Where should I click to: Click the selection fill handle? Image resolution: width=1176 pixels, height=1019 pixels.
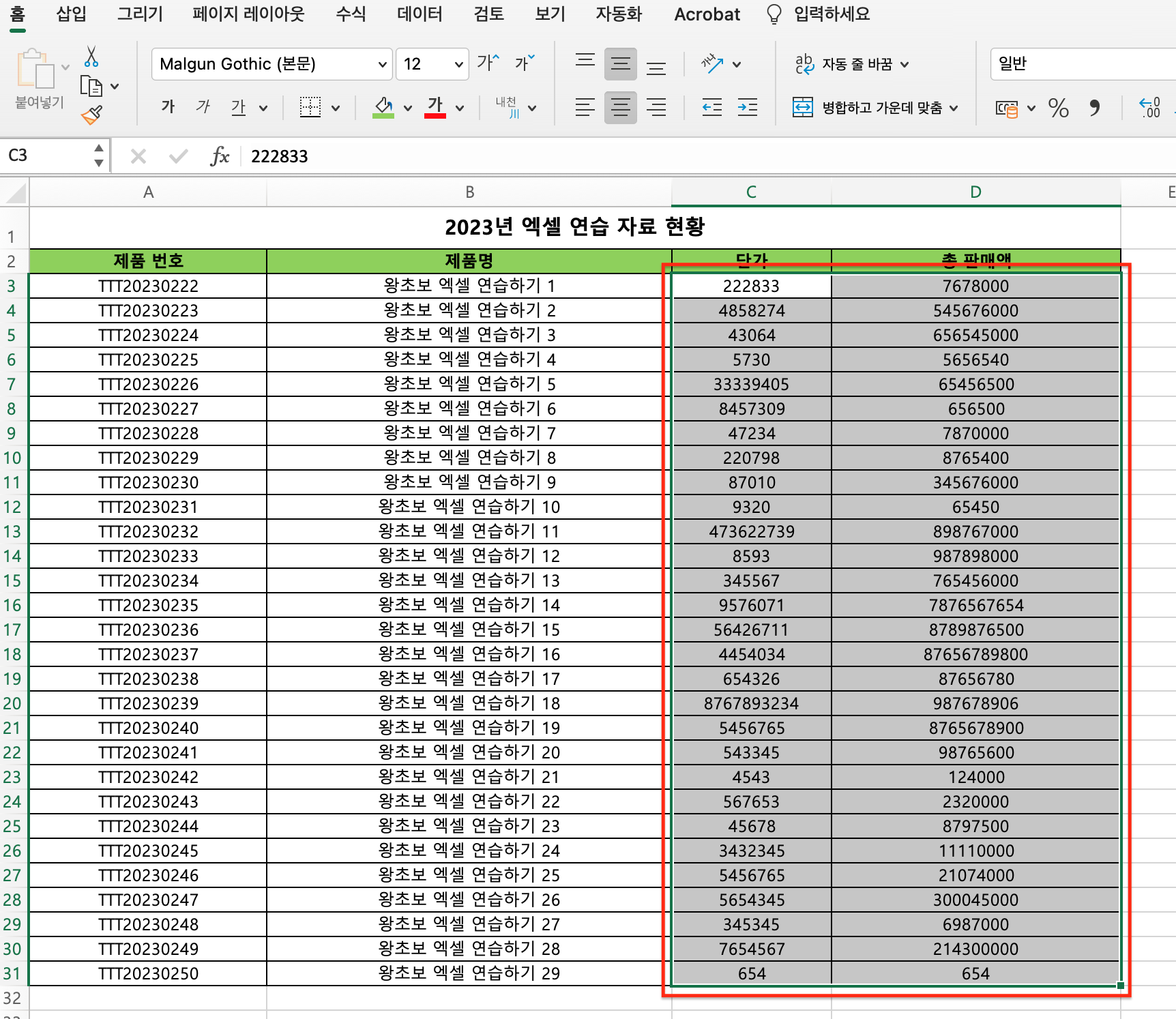click(x=1120, y=985)
